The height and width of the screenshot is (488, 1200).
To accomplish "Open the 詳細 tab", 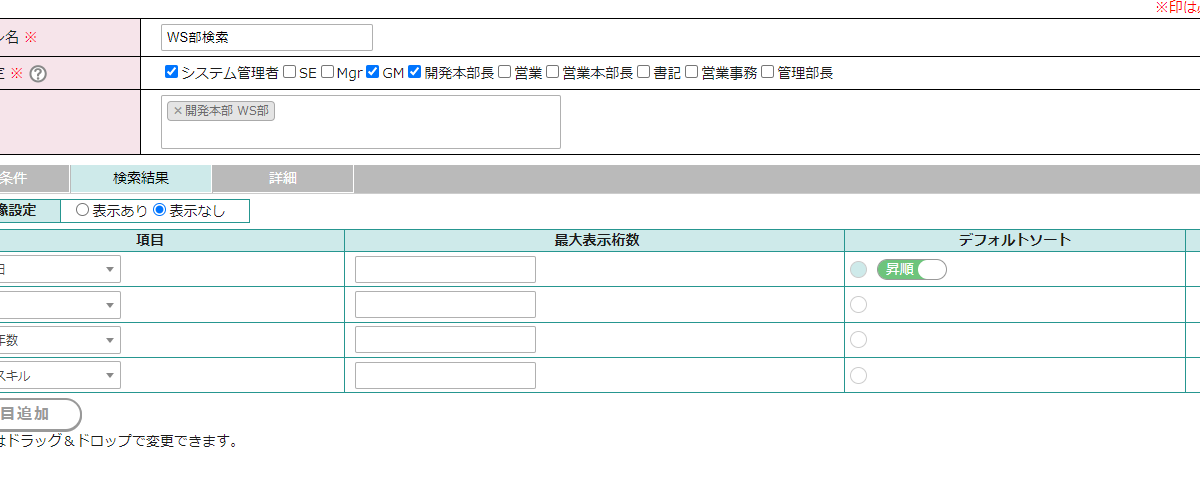I will 283,179.
